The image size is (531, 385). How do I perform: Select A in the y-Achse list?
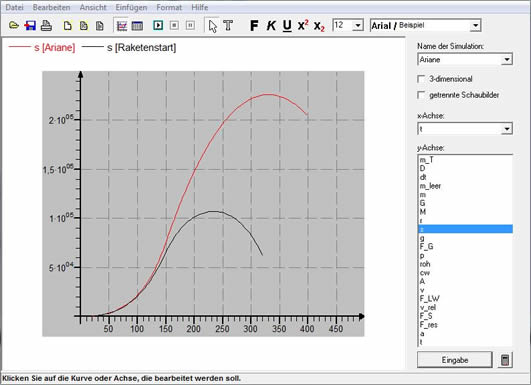tap(465, 281)
